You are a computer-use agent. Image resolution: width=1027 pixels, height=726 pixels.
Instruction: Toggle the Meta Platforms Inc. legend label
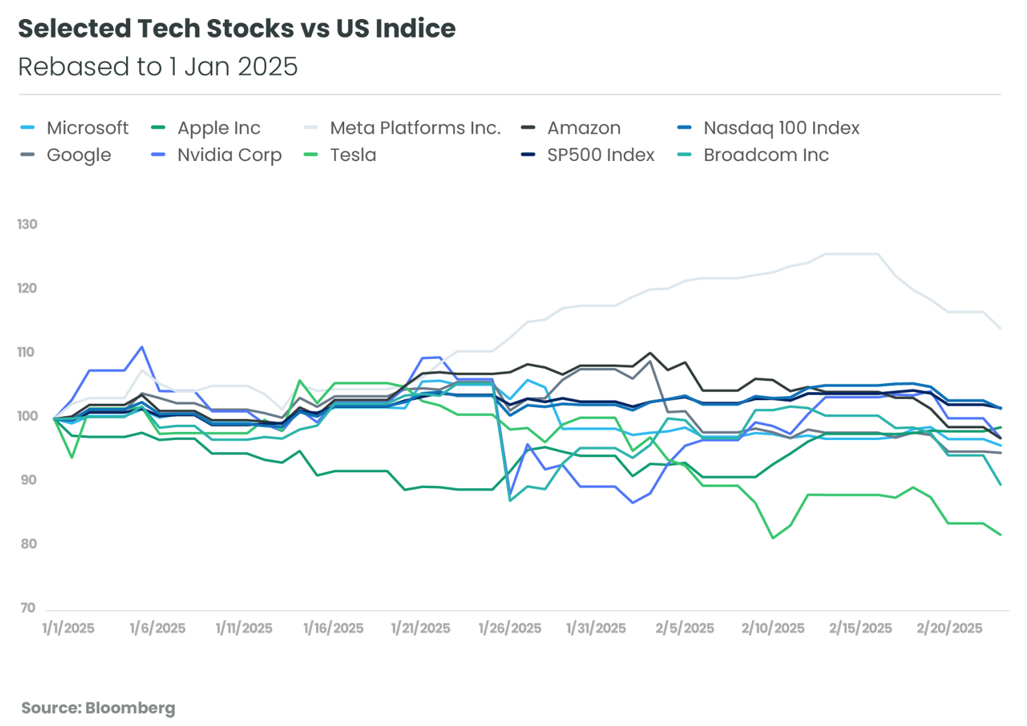414,128
